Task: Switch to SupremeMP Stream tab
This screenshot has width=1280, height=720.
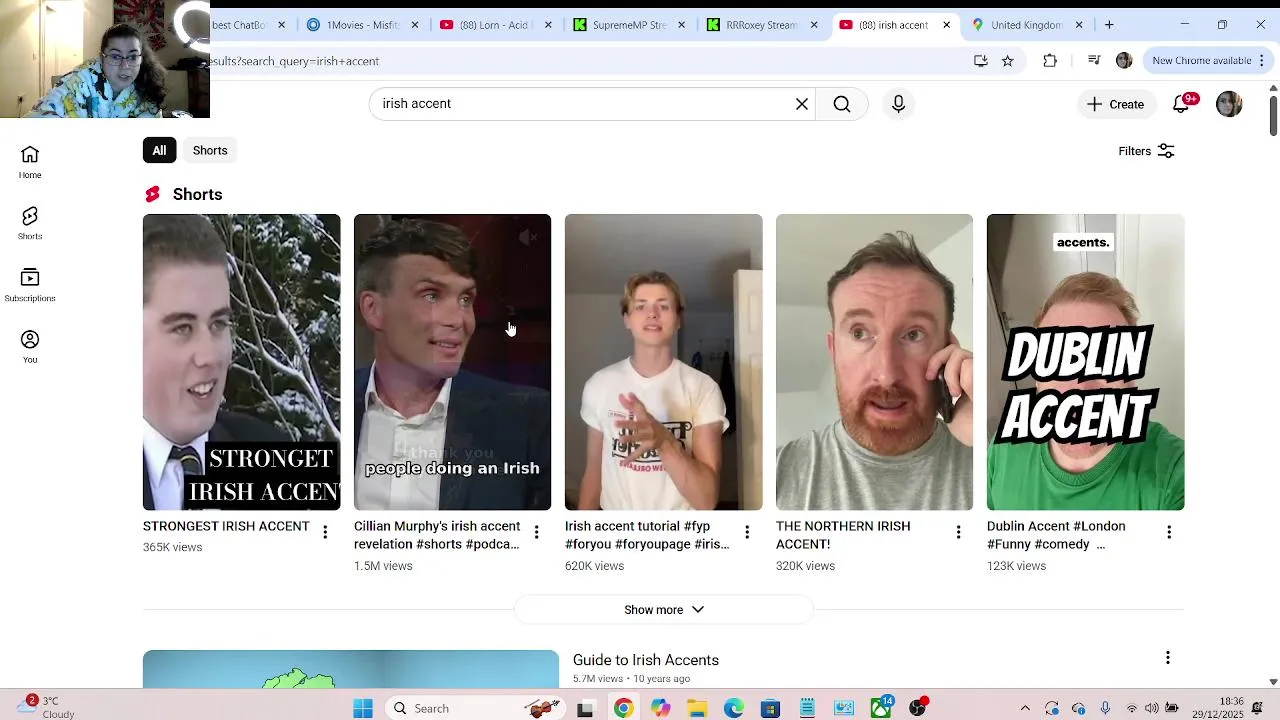Action: tap(629, 25)
